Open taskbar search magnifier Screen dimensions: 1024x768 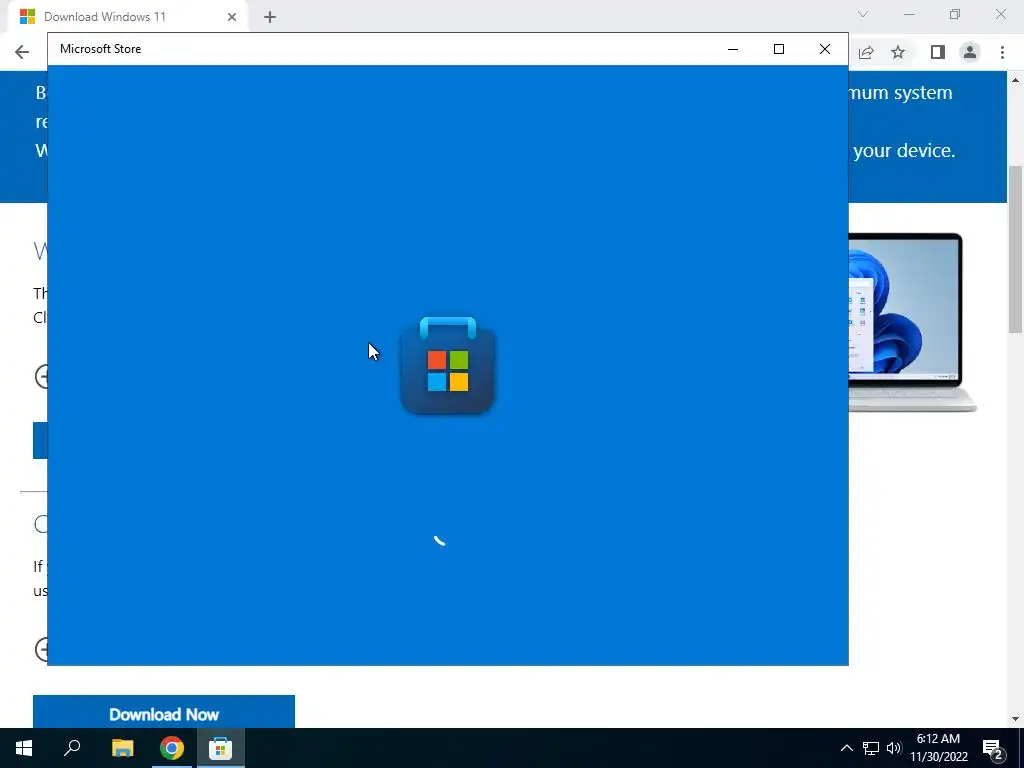click(x=72, y=748)
